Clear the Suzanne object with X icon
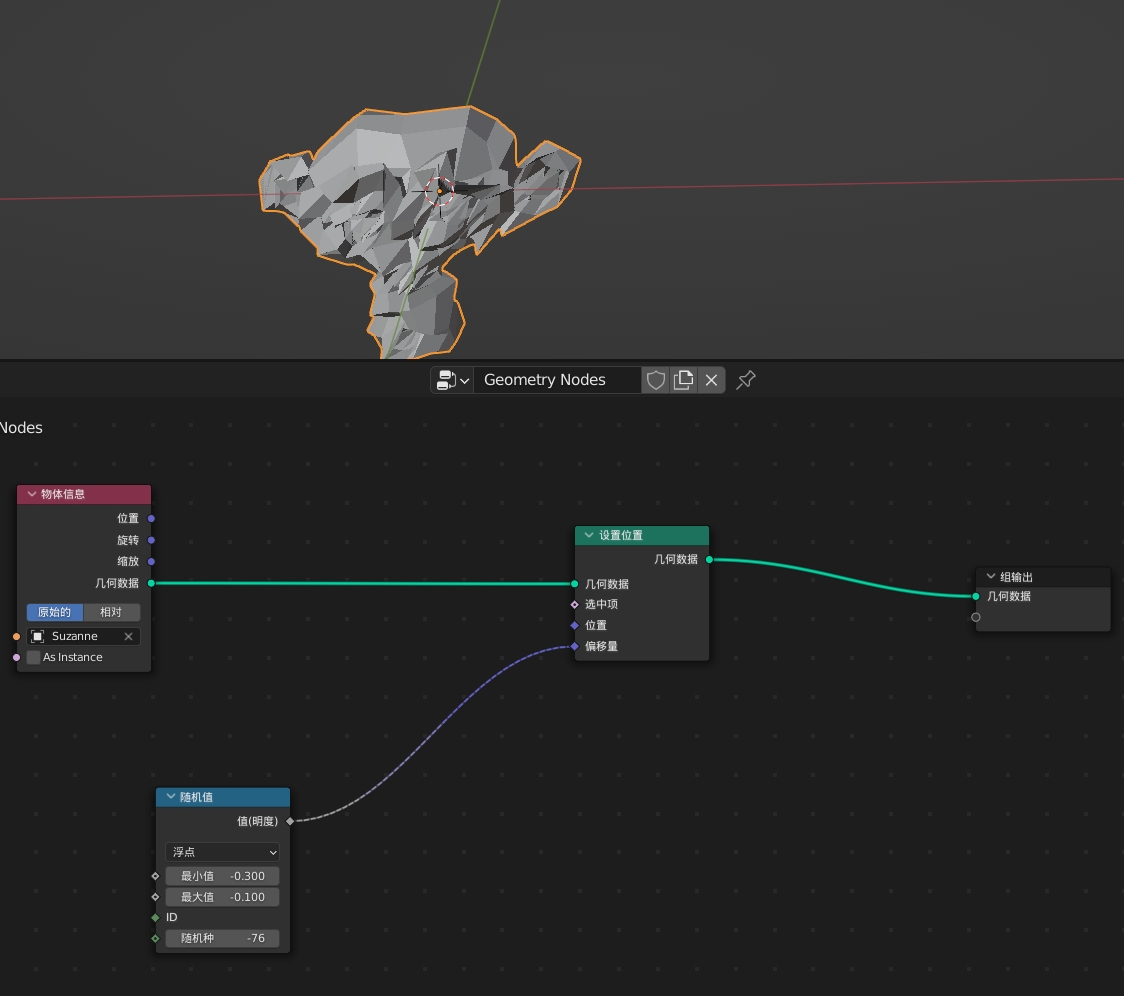1124x996 pixels. coord(128,636)
